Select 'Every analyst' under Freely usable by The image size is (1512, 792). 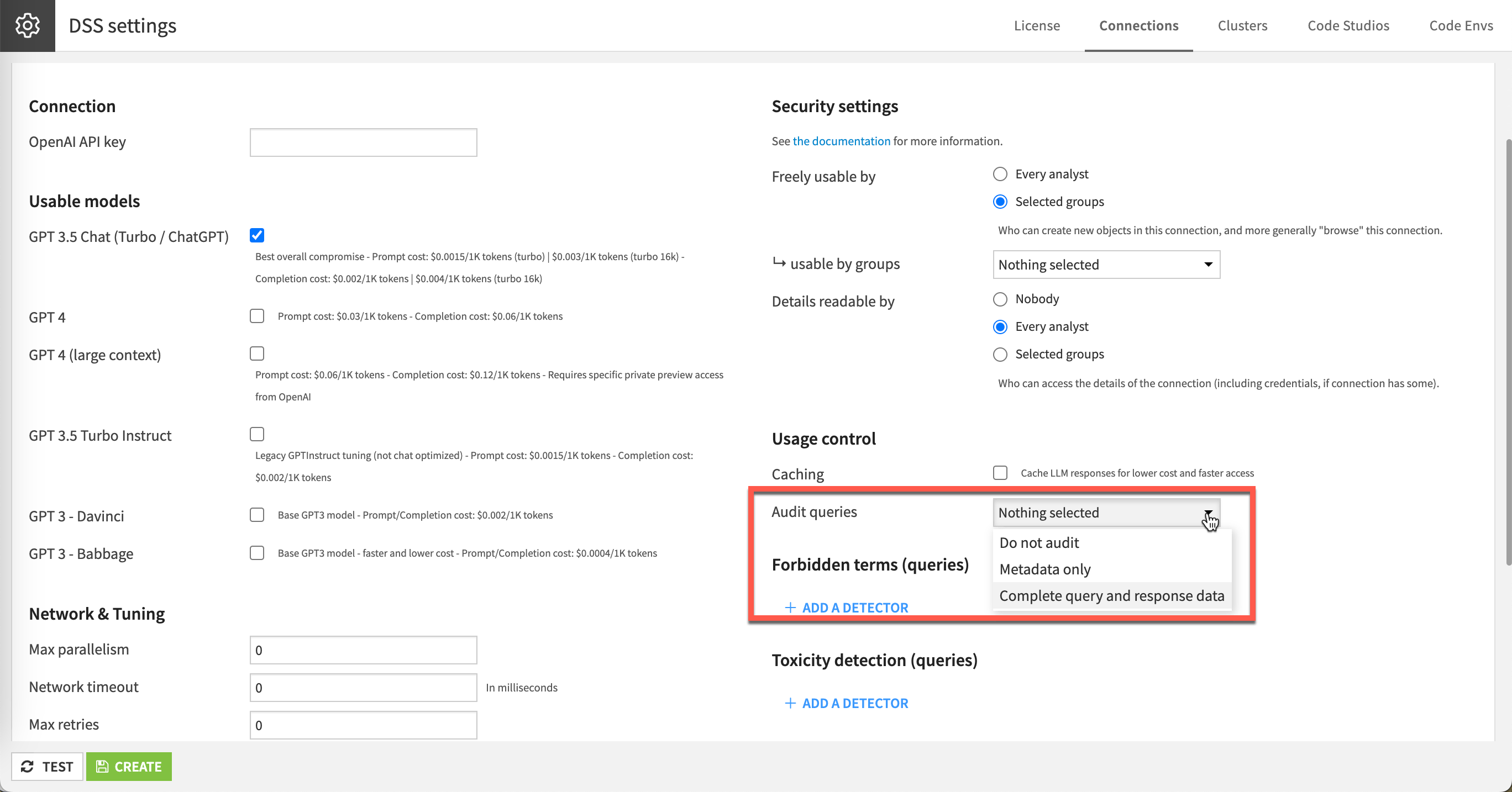tap(1000, 173)
